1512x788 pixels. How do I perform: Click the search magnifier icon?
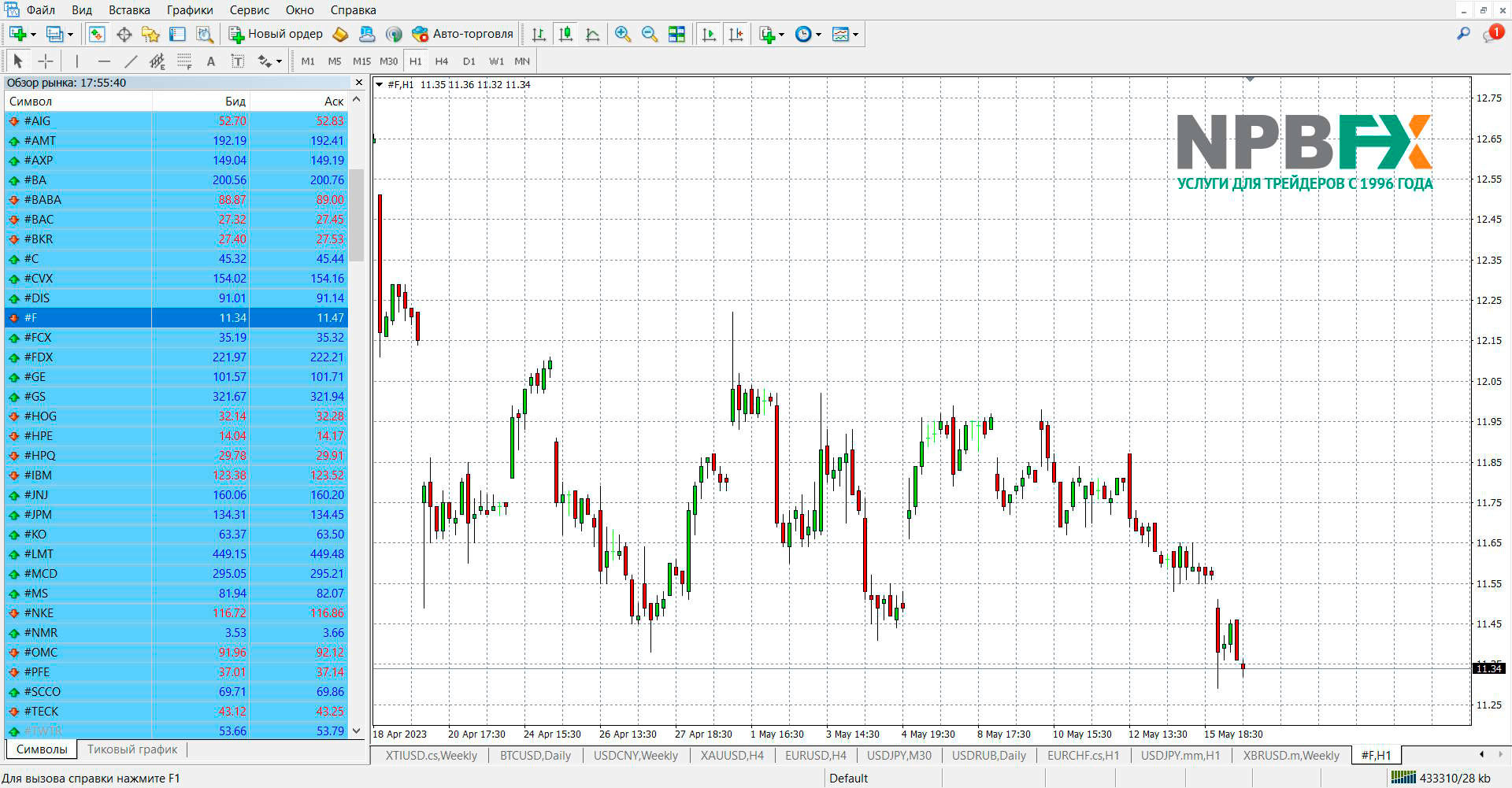tap(1463, 34)
